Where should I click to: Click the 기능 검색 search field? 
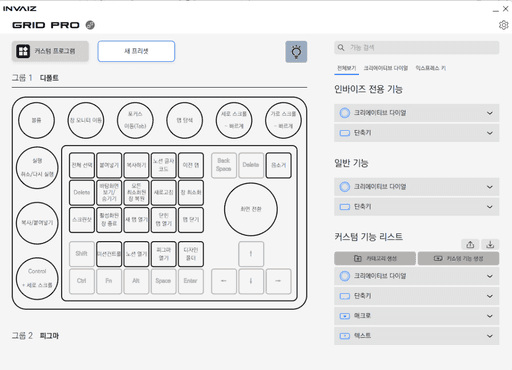416,48
